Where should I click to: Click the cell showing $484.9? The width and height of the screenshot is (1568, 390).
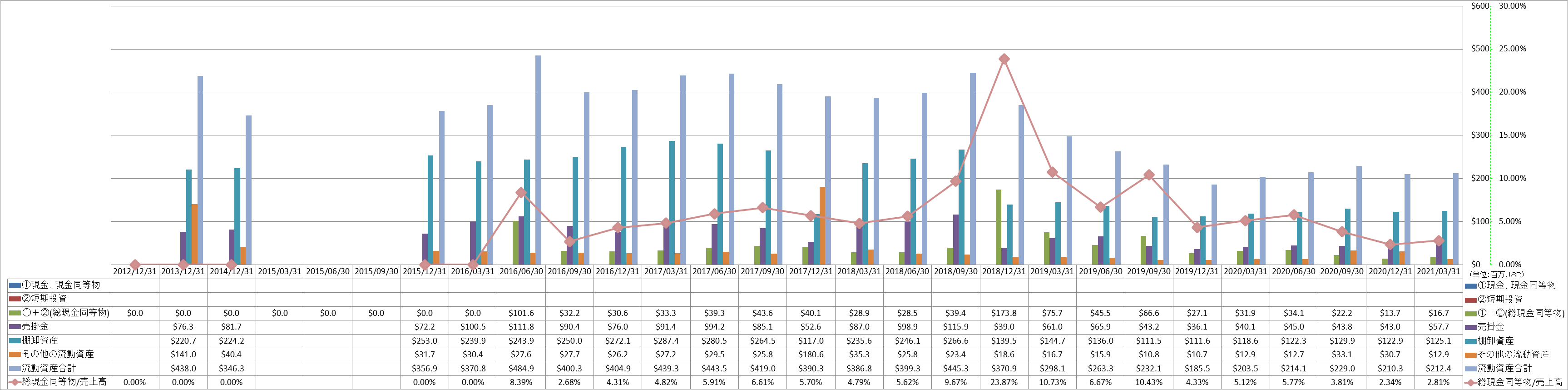pyautogui.click(x=521, y=368)
